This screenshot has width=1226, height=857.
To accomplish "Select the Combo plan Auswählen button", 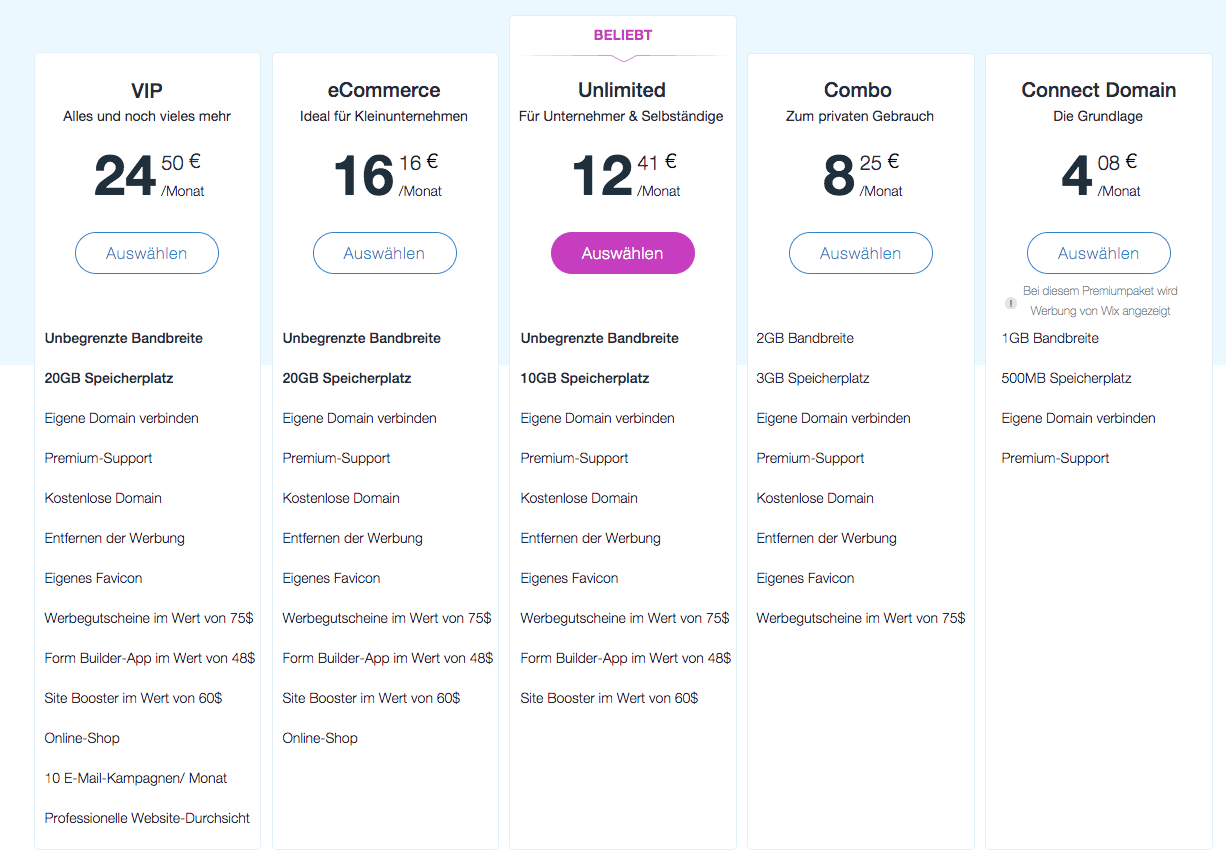I will click(861, 253).
